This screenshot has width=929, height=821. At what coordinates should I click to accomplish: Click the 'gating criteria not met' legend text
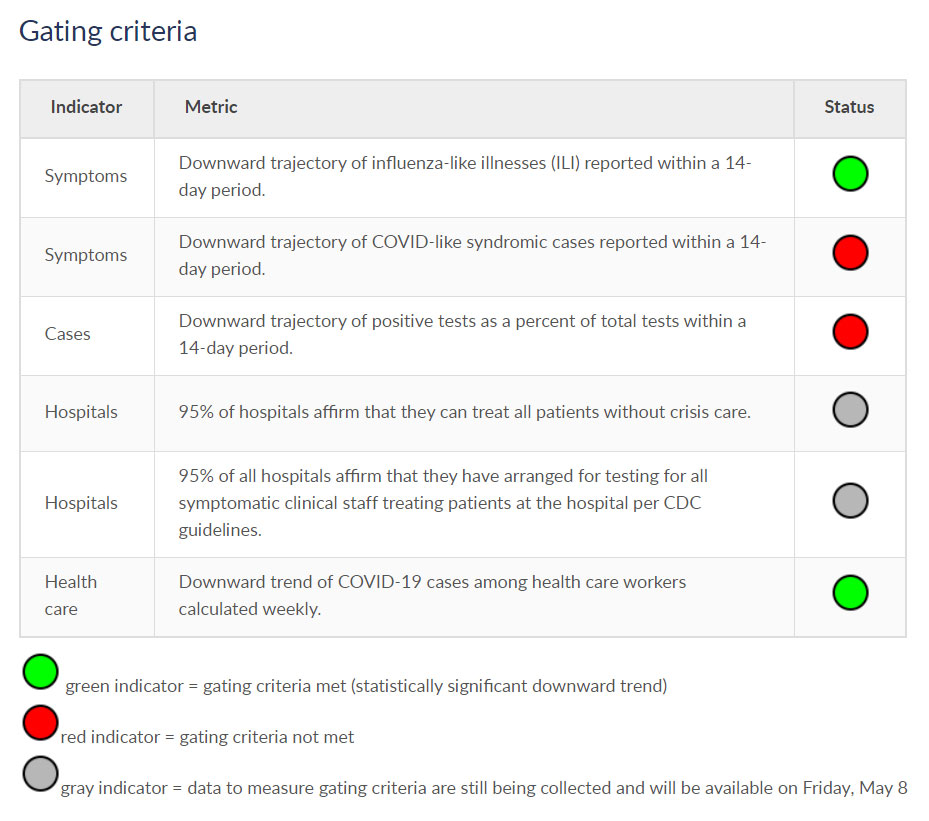pyautogui.click(x=207, y=737)
